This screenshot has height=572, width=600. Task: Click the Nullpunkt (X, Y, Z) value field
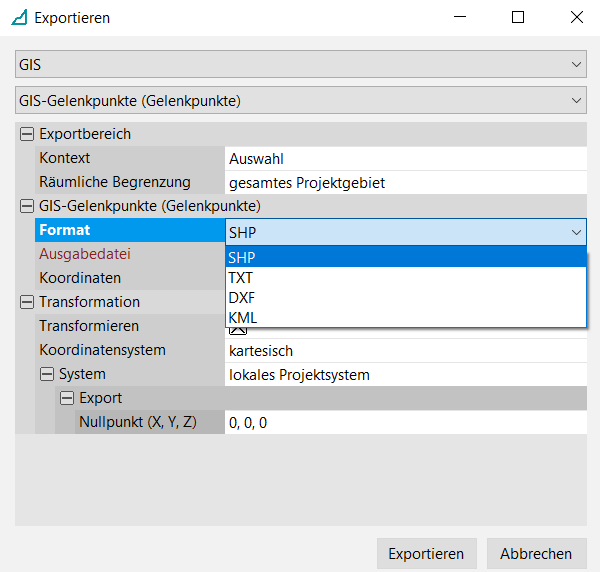tap(405, 422)
